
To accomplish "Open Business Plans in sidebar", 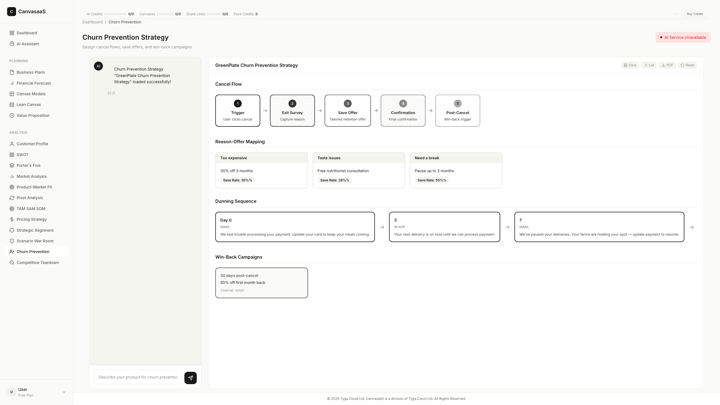I will [x=37, y=72].
